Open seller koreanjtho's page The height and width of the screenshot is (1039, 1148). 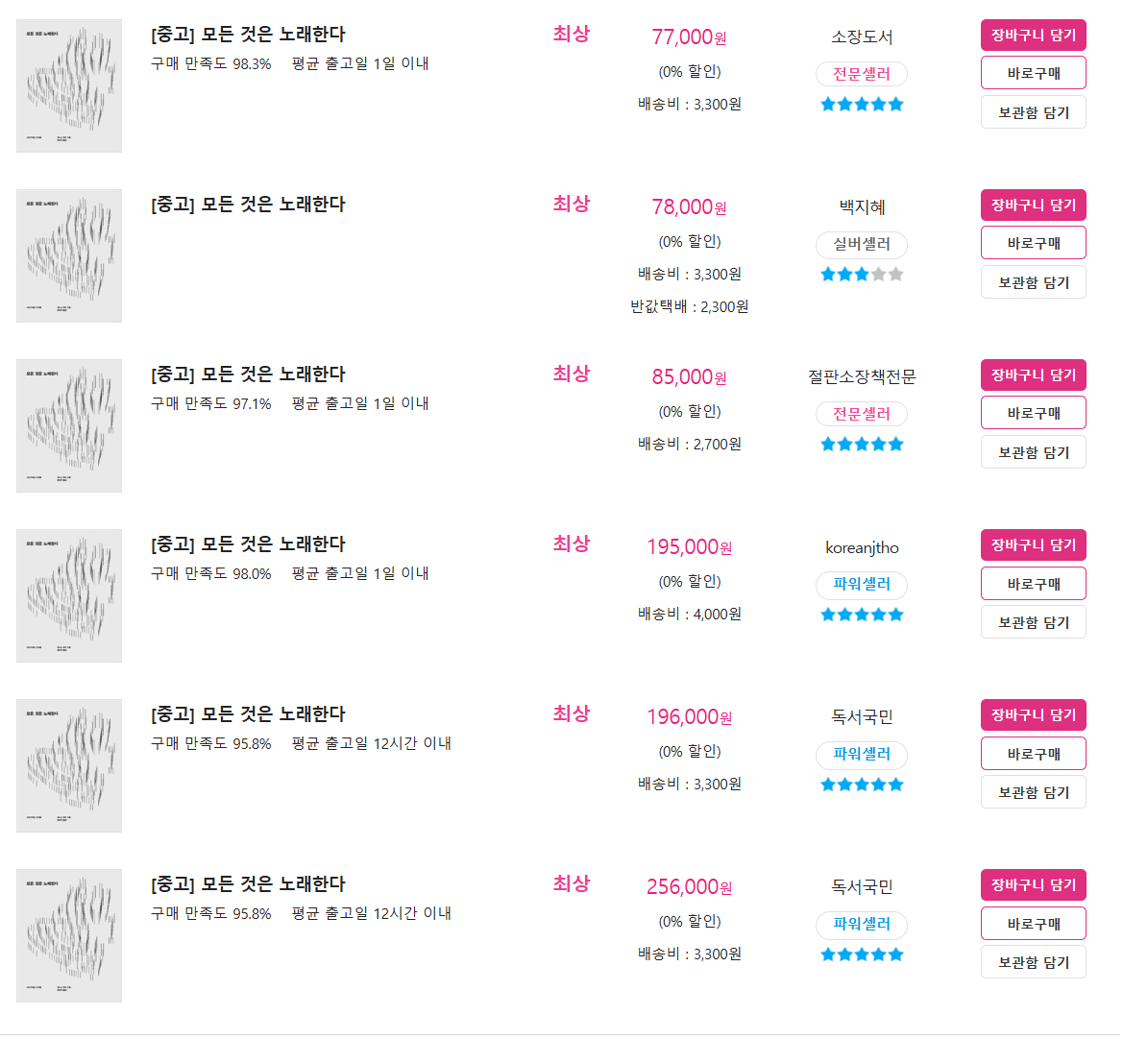coord(862,547)
